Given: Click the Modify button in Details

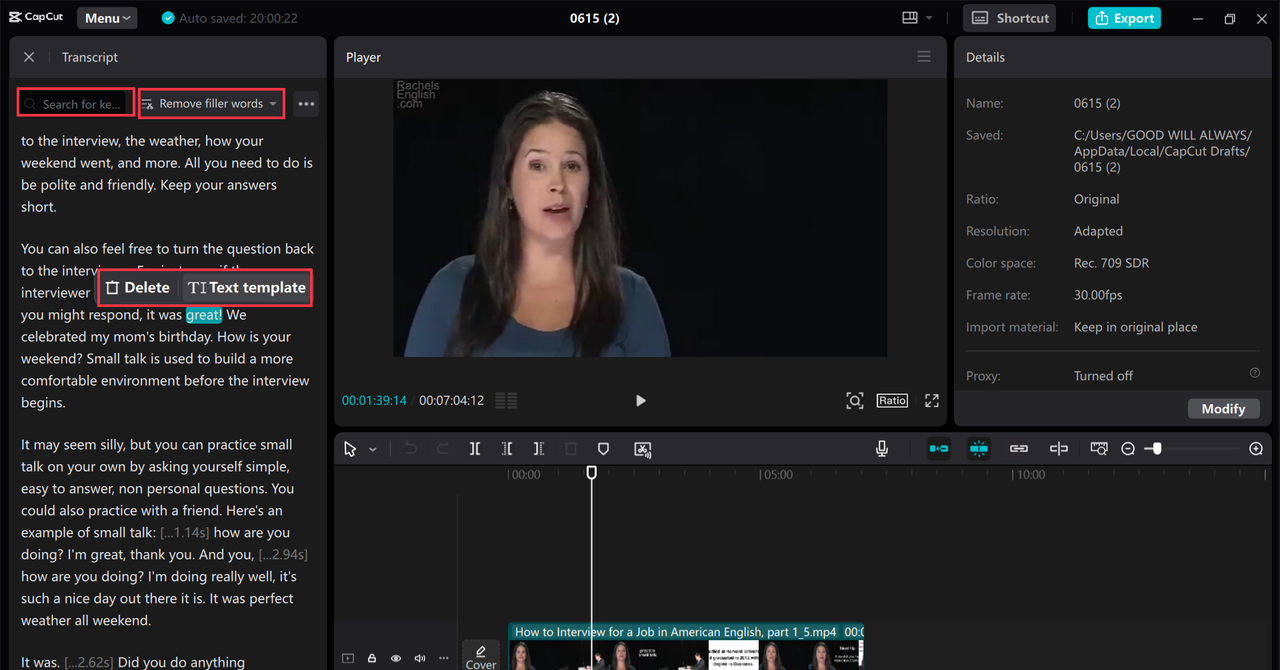Looking at the screenshot, I should click(1223, 408).
